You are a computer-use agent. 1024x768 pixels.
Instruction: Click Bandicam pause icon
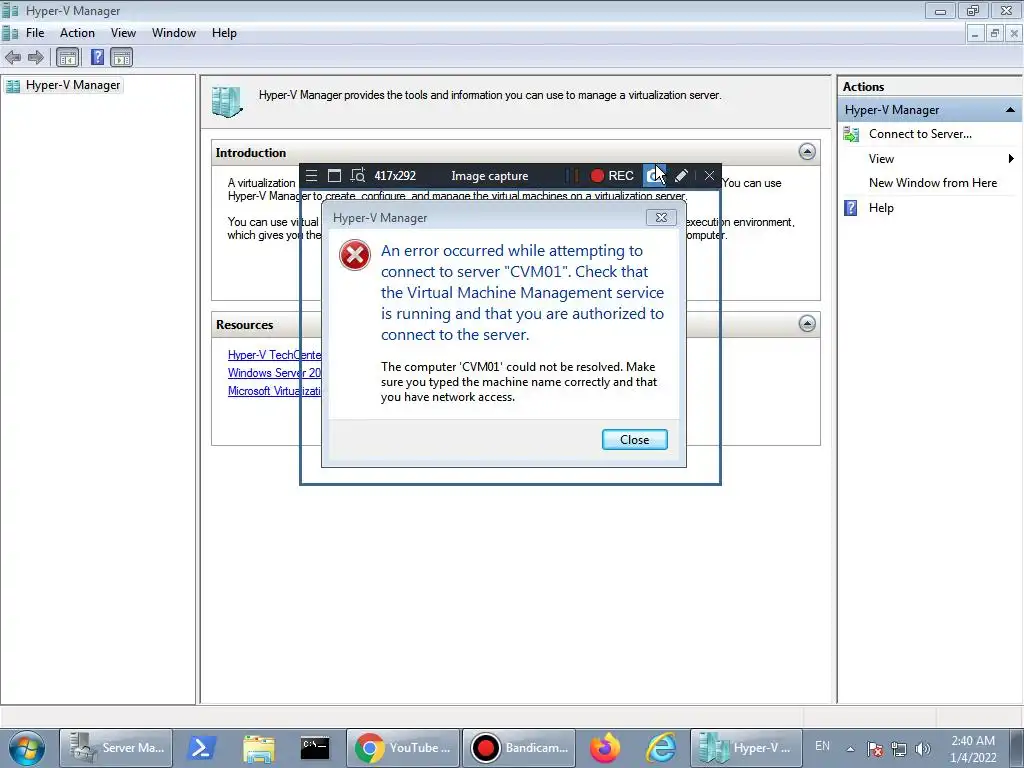572,176
